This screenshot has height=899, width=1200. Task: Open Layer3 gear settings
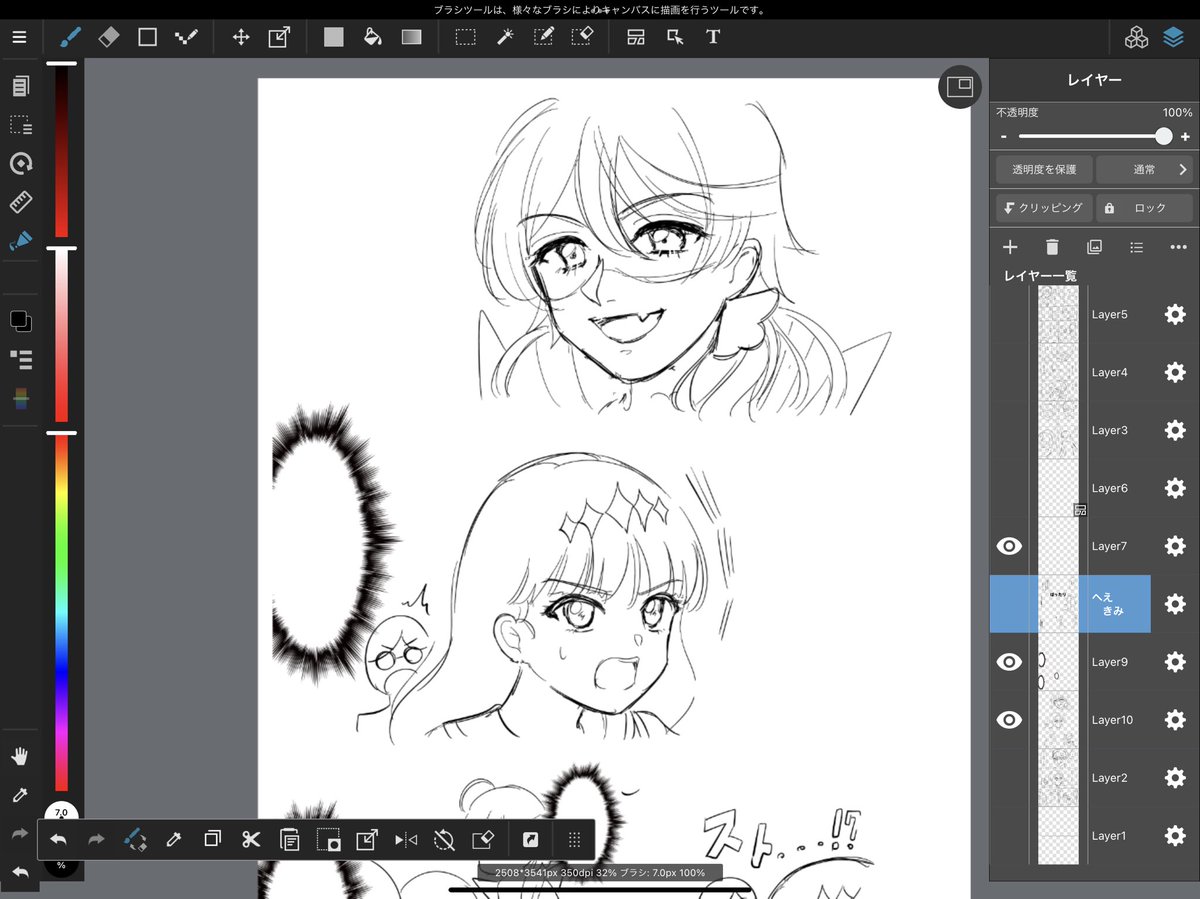click(x=1175, y=430)
